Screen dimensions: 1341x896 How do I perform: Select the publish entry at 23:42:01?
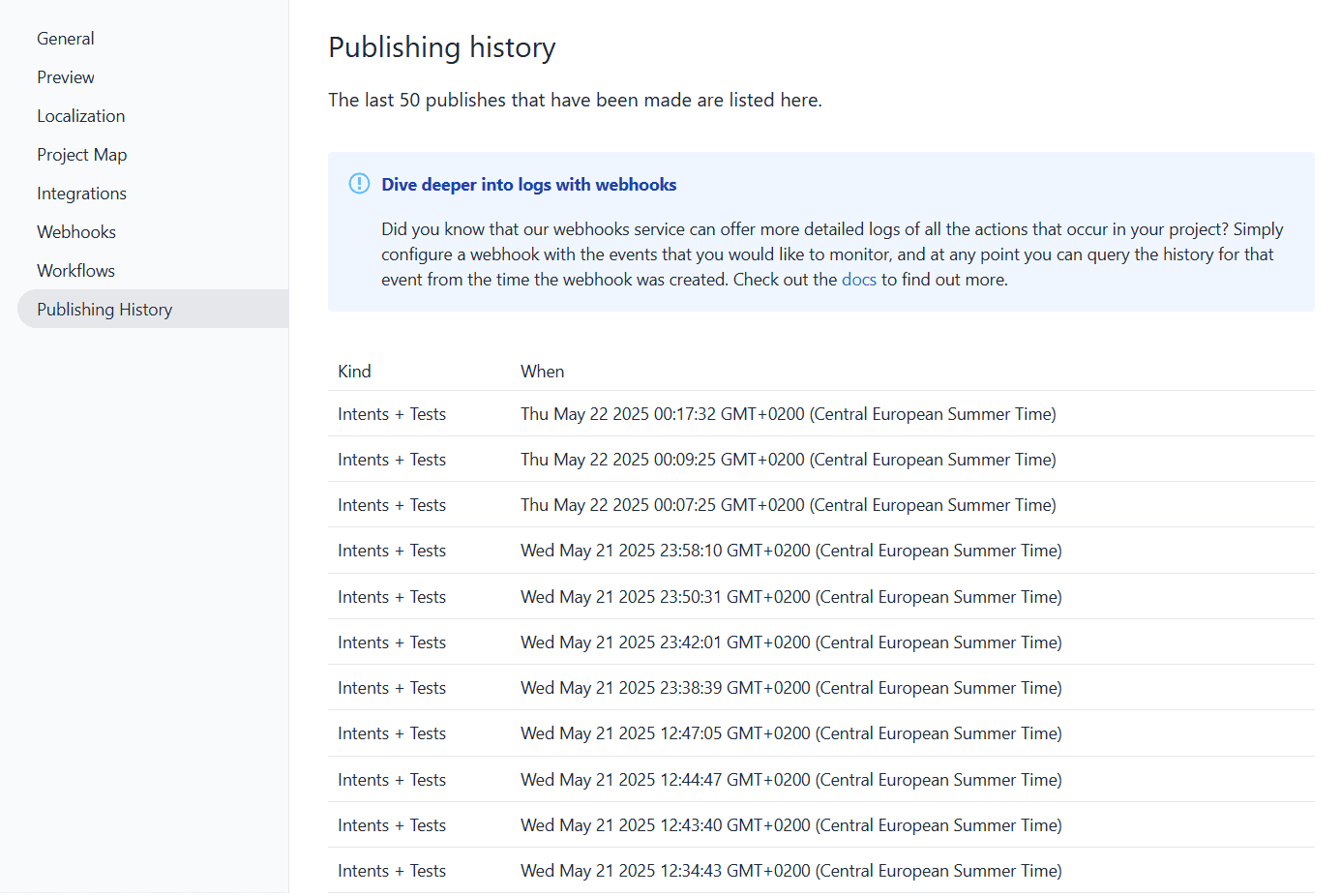pos(821,642)
